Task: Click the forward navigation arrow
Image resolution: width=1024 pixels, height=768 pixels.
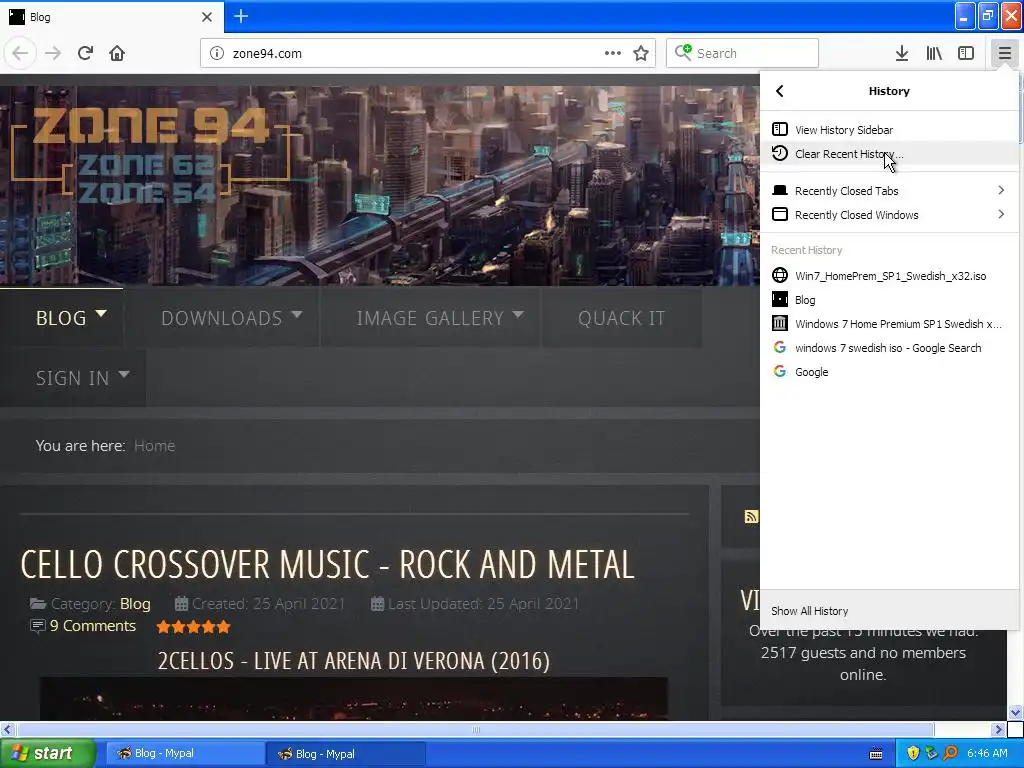Action: 53,53
